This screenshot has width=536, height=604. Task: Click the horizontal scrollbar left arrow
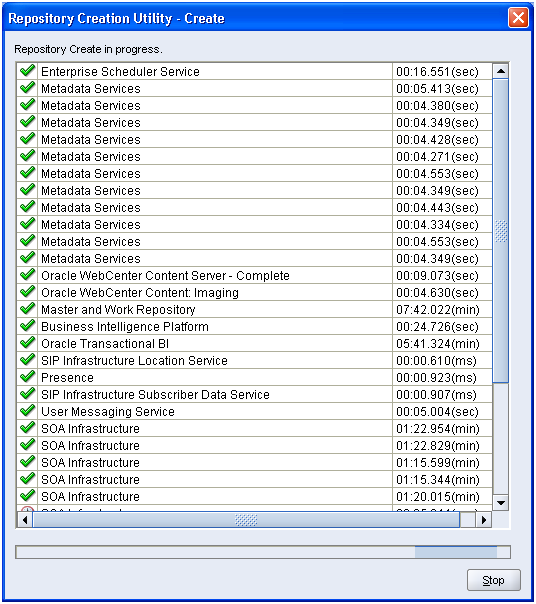pyautogui.click(x=25, y=520)
